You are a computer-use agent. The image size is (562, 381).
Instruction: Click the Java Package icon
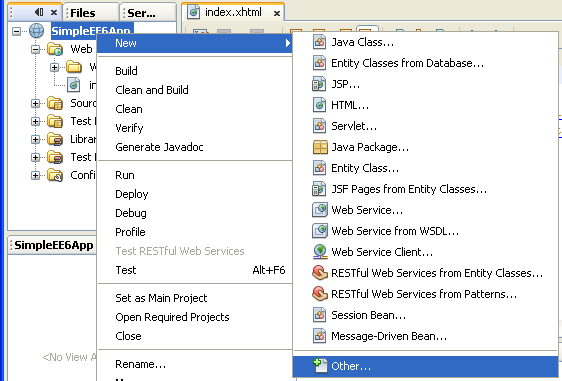tap(320, 147)
